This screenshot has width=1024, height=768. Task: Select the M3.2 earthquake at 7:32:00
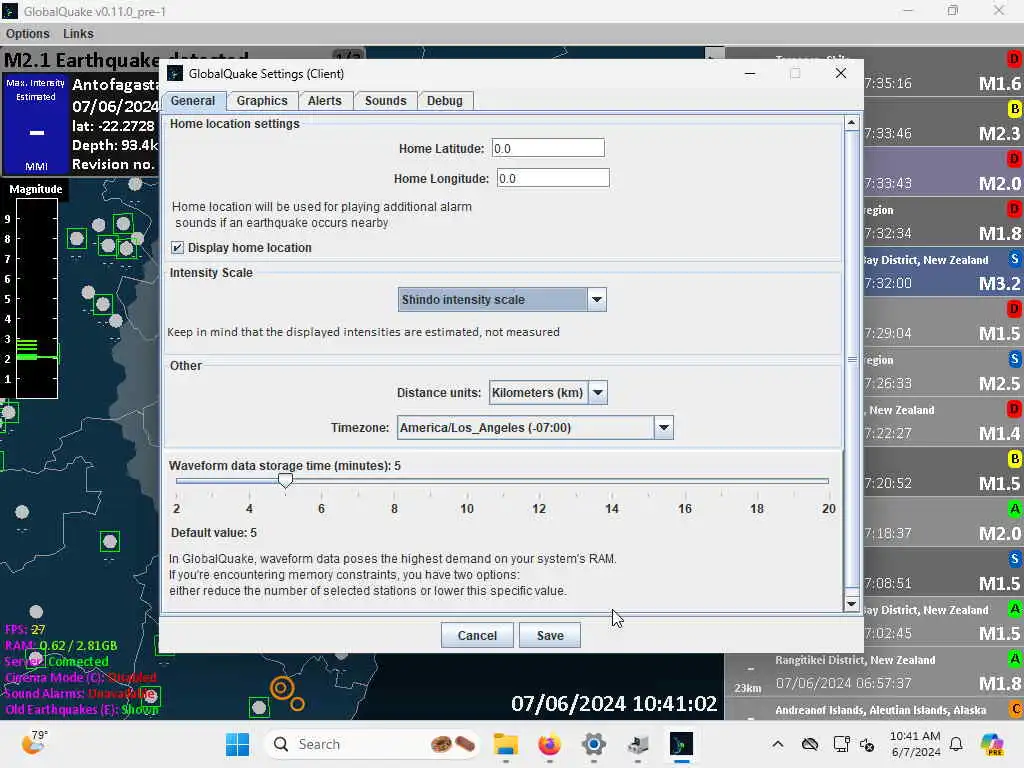tap(944, 272)
